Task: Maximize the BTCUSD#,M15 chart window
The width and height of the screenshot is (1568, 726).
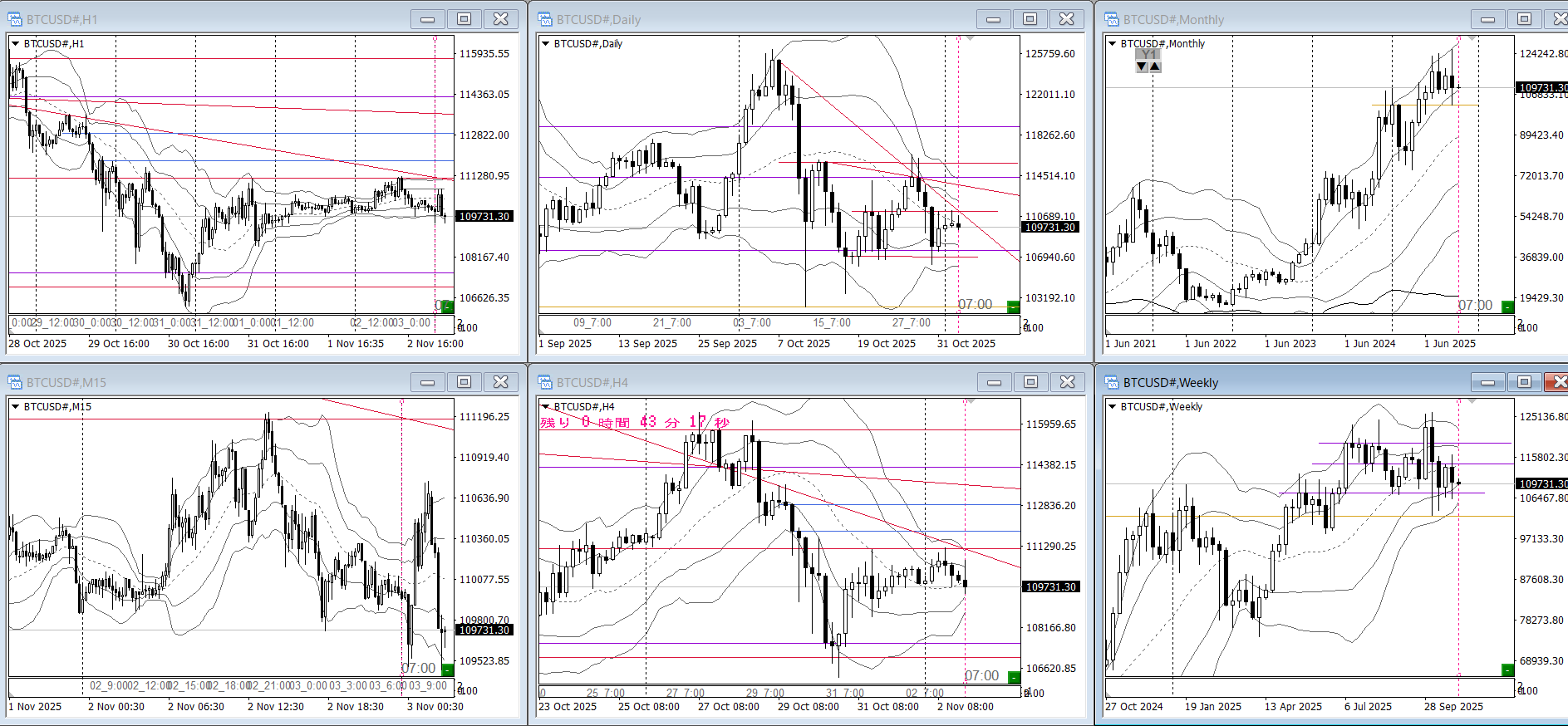Action: point(464,382)
